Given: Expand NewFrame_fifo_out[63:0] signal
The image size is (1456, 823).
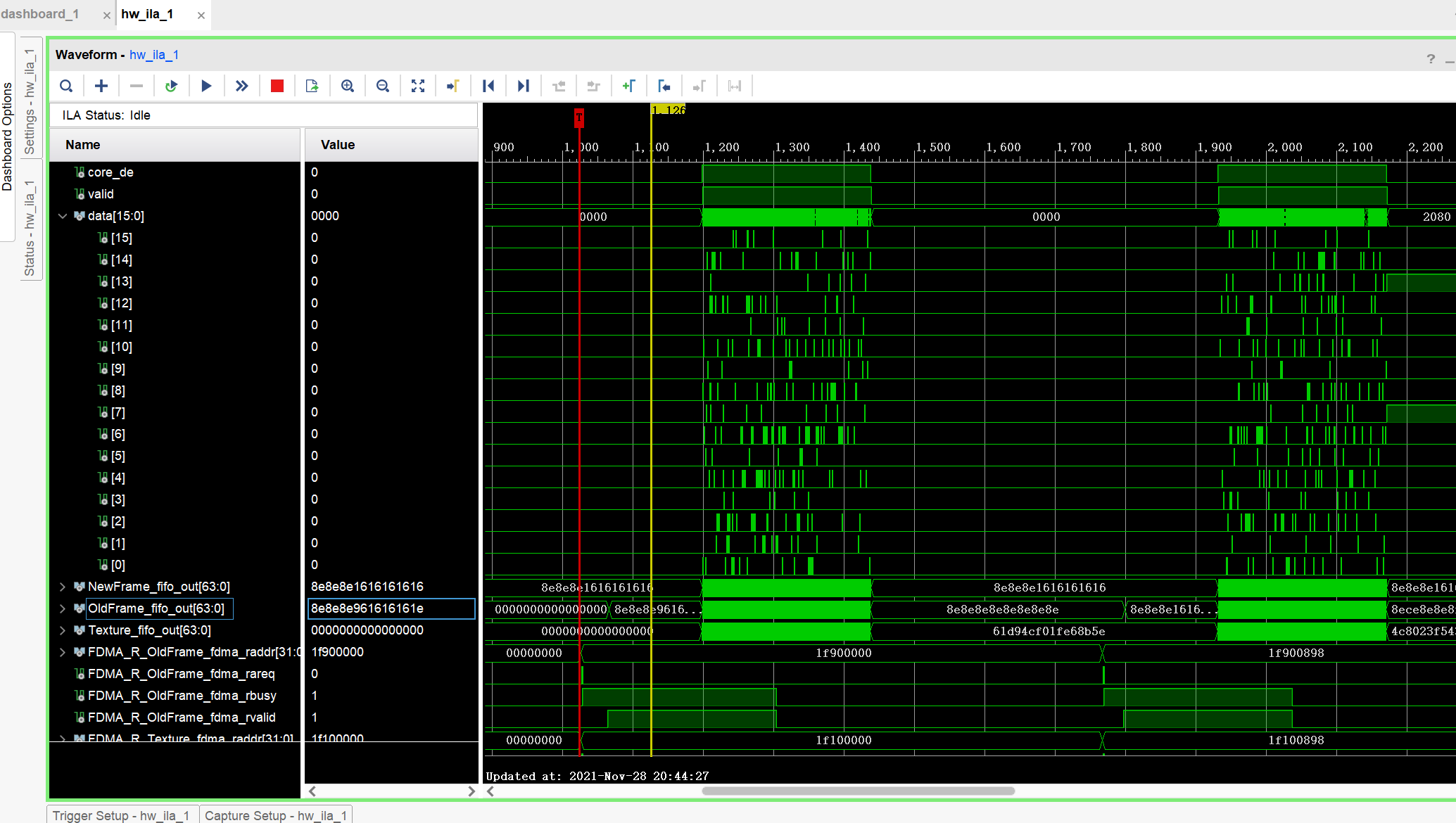Looking at the screenshot, I should pyautogui.click(x=63, y=587).
